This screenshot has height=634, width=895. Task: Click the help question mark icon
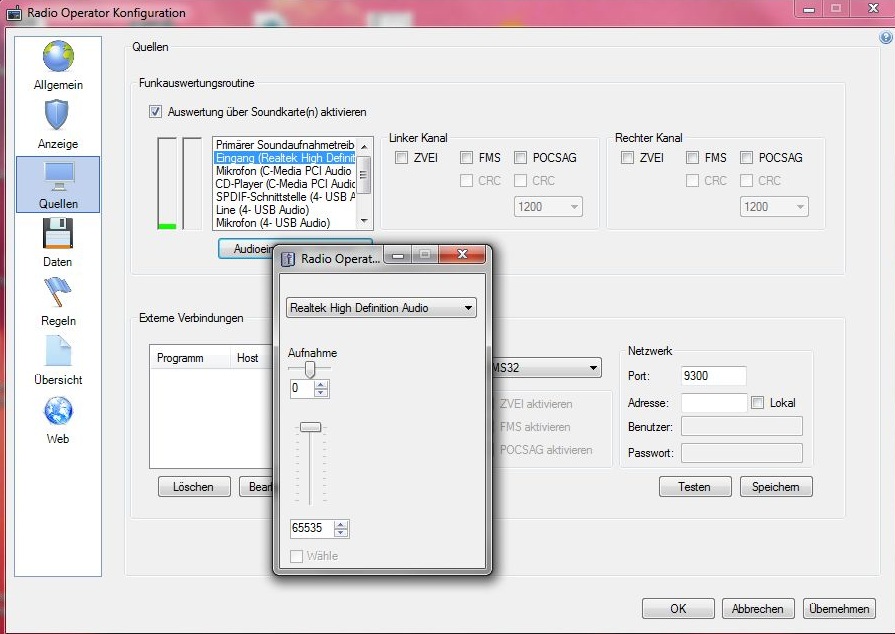point(885,37)
